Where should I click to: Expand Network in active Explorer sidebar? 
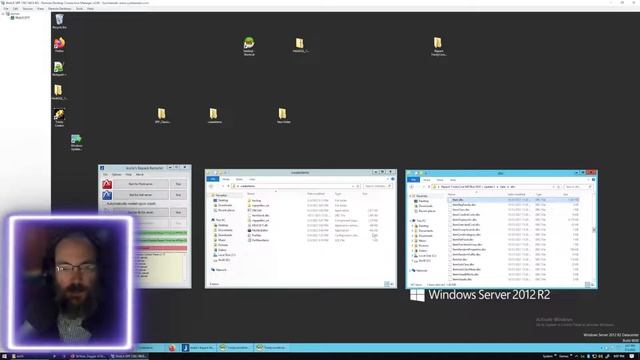[411, 270]
